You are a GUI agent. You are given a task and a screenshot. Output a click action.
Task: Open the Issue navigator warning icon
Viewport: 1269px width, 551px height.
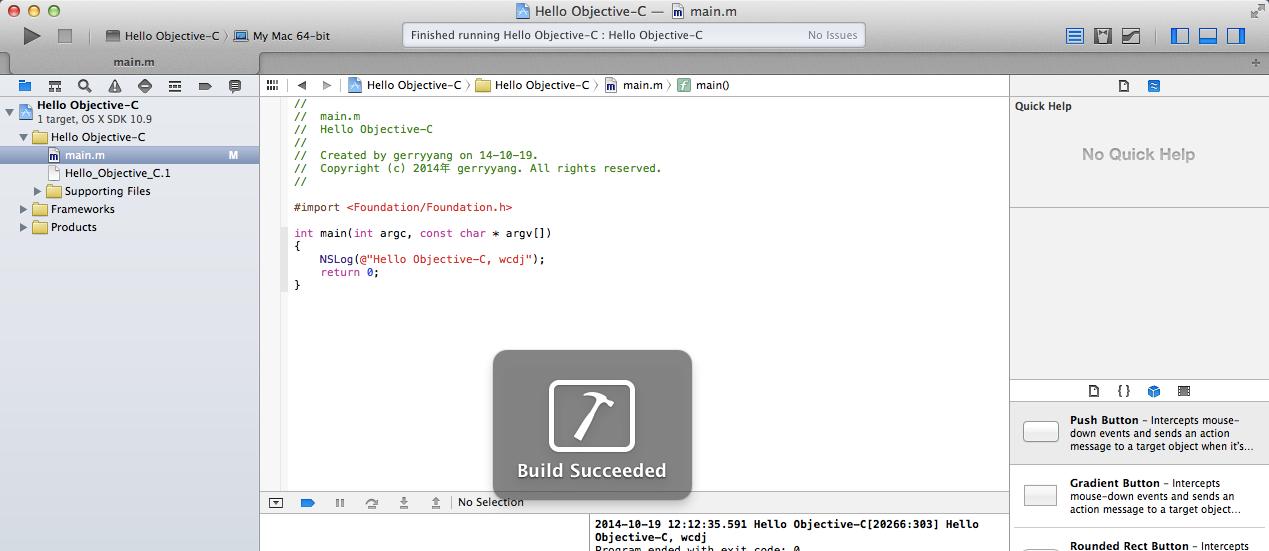115,86
